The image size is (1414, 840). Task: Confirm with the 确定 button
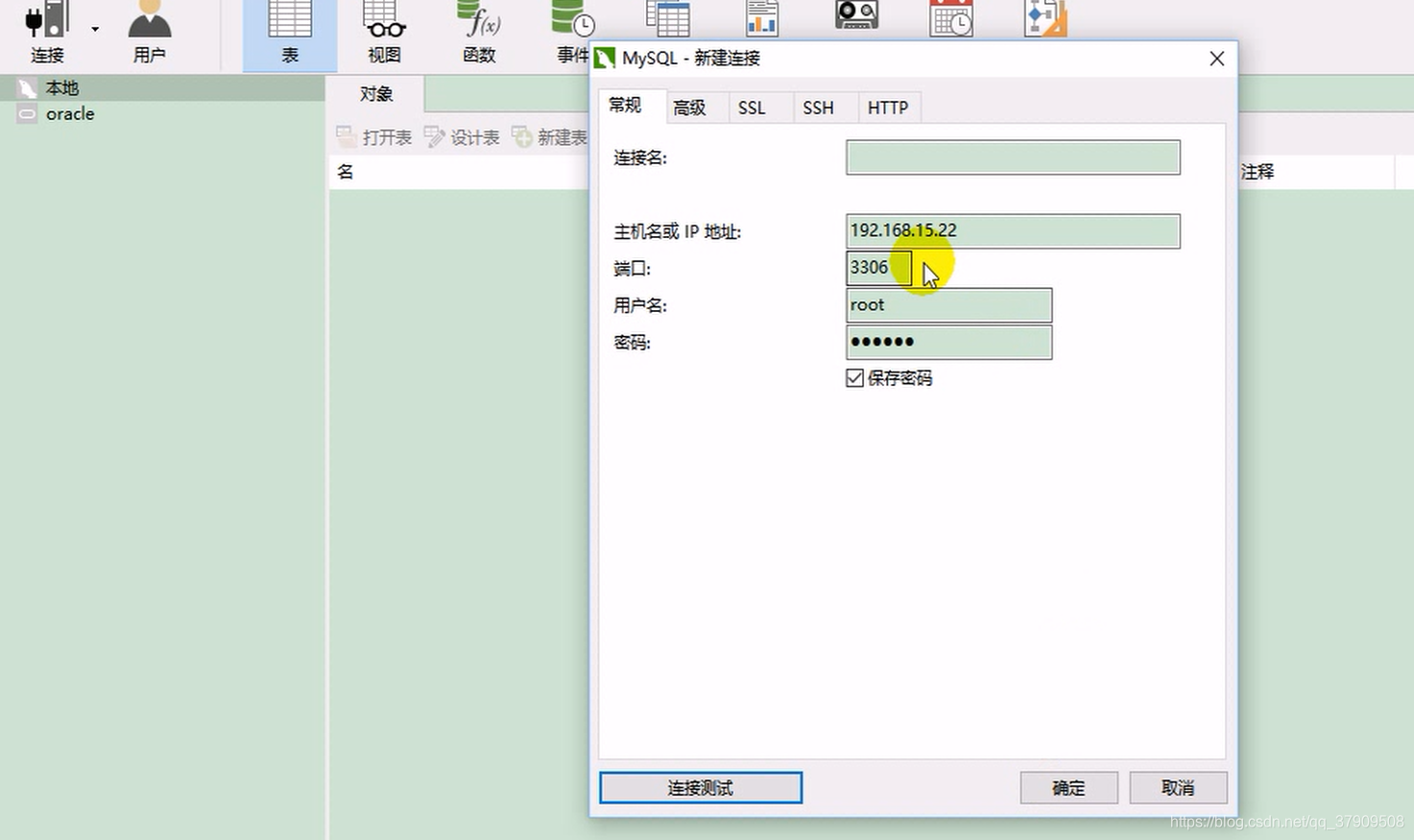1068,788
